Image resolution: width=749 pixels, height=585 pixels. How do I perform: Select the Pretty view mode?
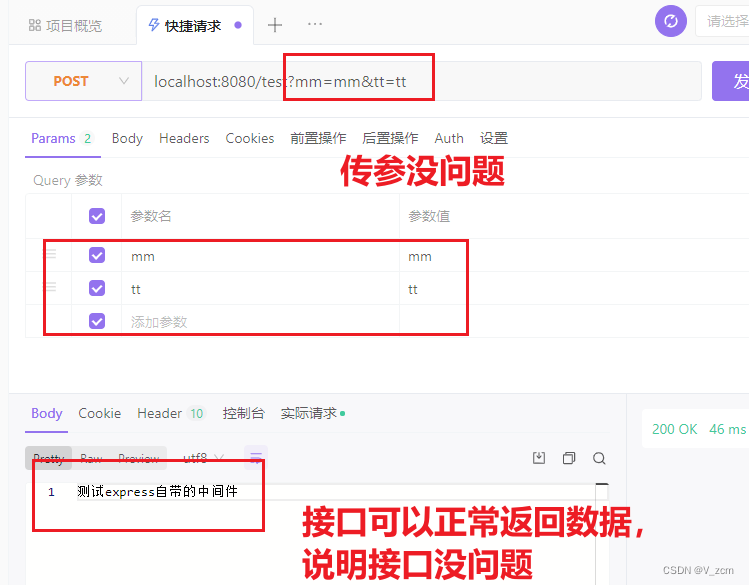click(49, 458)
